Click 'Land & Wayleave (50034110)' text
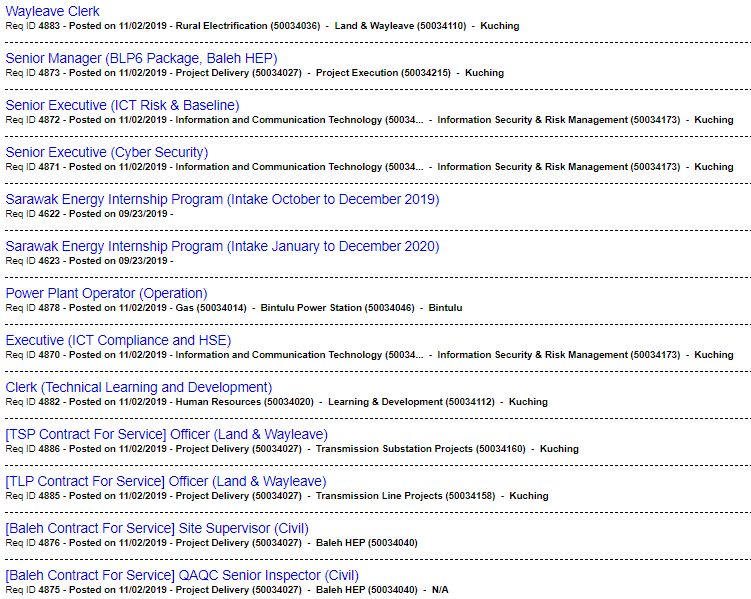751x599 pixels. coord(400,26)
